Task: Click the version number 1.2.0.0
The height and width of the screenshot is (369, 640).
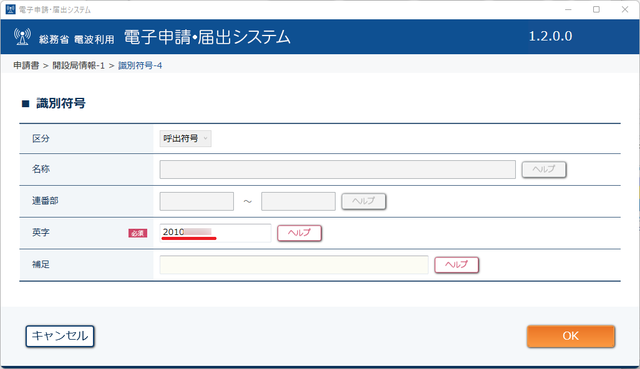Action: tap(550, 36)
